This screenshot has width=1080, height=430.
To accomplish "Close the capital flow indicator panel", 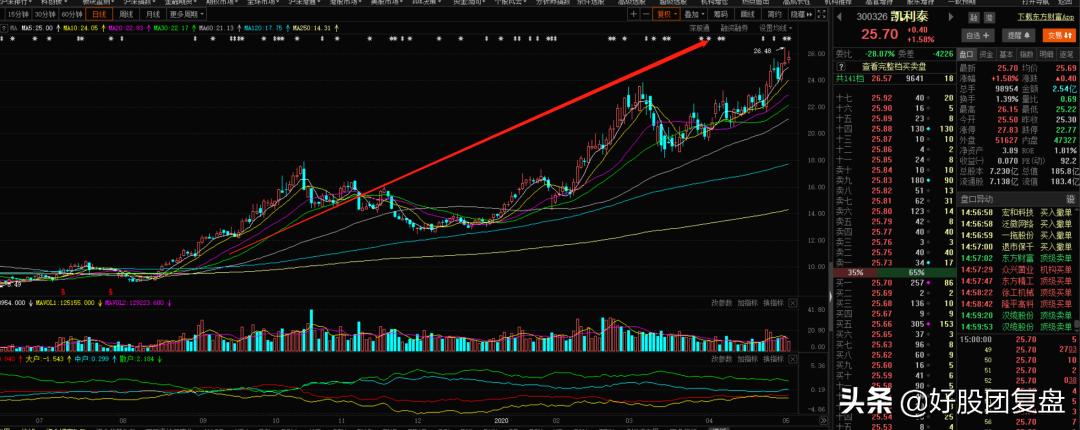I will (x=793, y=359).
